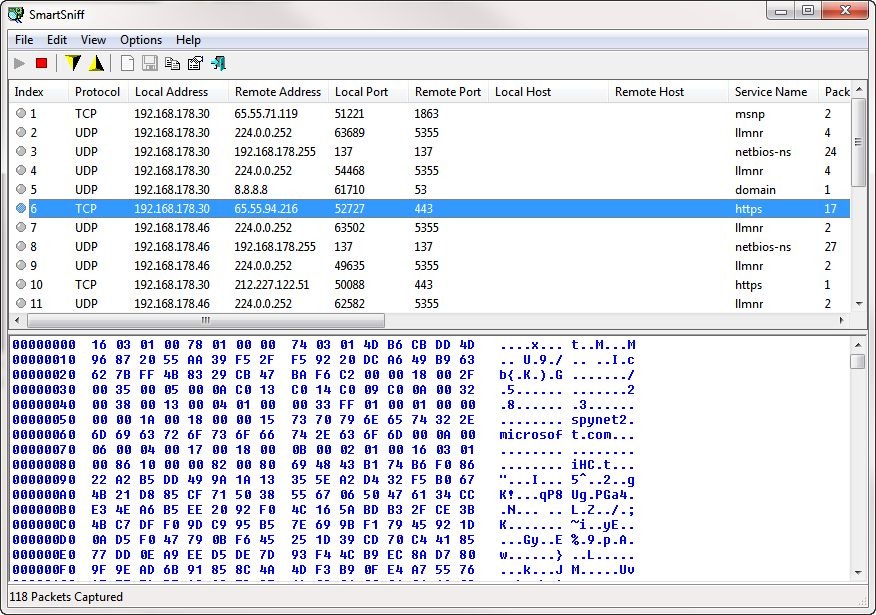Click the hex pane vertical scrollbar thumb
This screenshot has width=876, height=615.
(858, 361)
